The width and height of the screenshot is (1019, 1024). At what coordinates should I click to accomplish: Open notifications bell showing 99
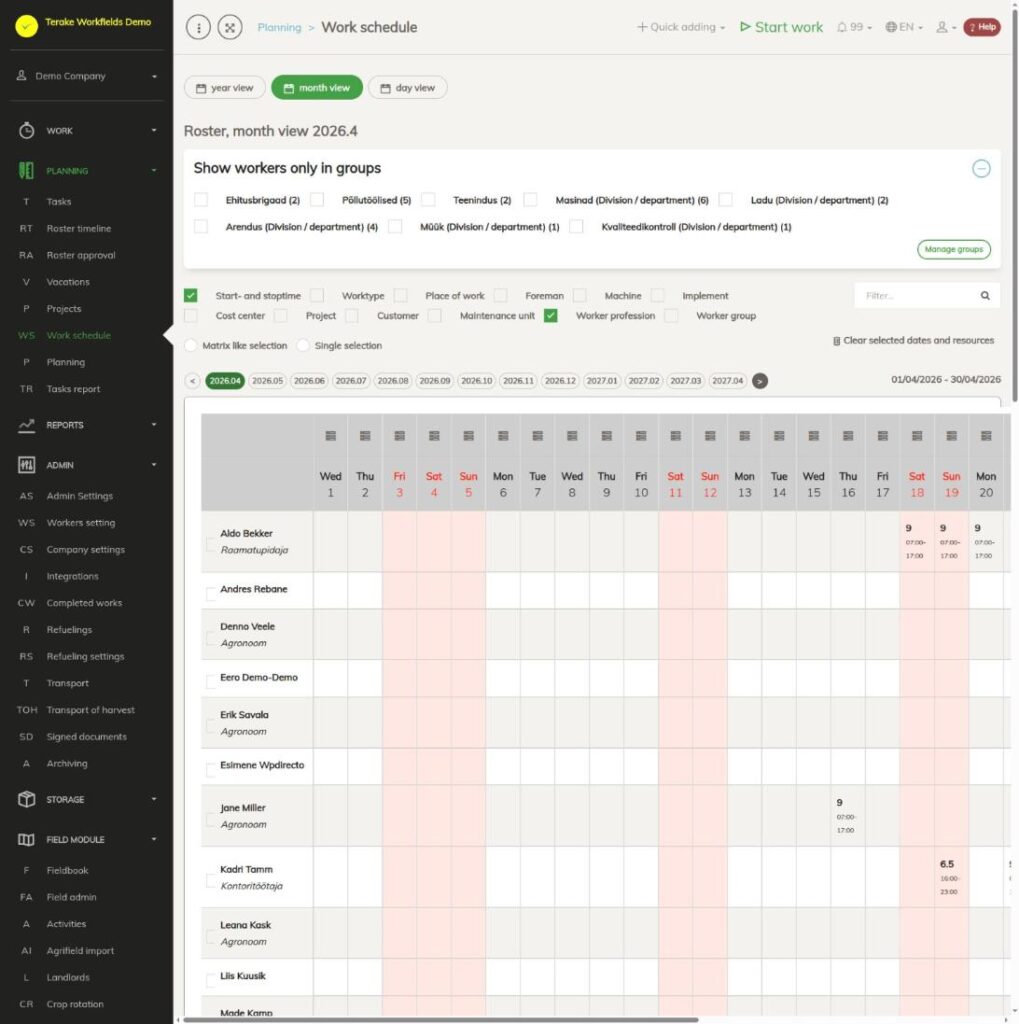(x=854, y=27)
